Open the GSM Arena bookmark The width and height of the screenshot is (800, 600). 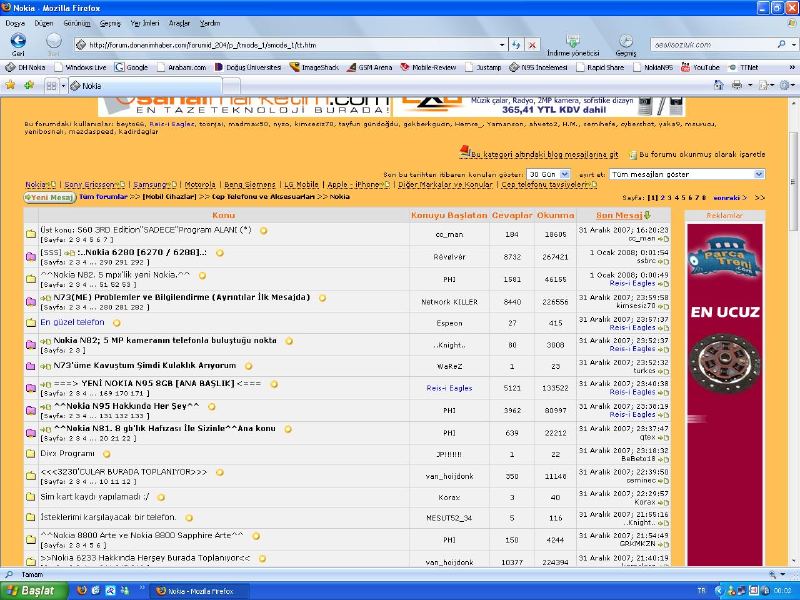tap(369, 67)
